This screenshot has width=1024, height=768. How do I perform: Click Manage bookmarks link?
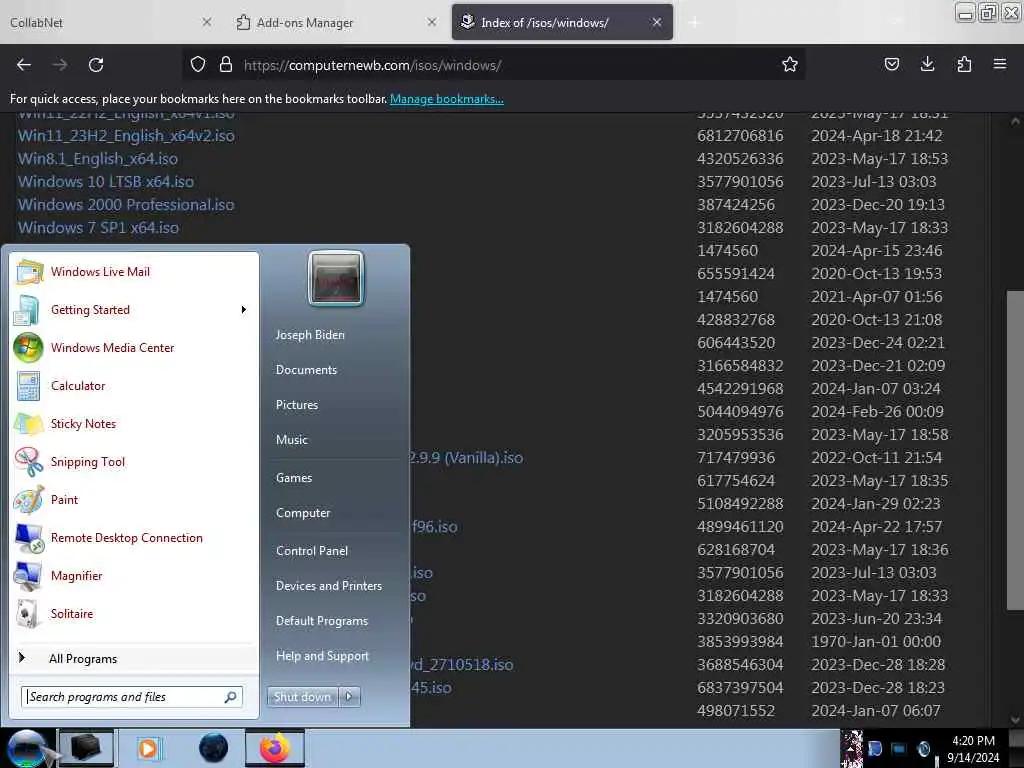click(x=447, y=99)
